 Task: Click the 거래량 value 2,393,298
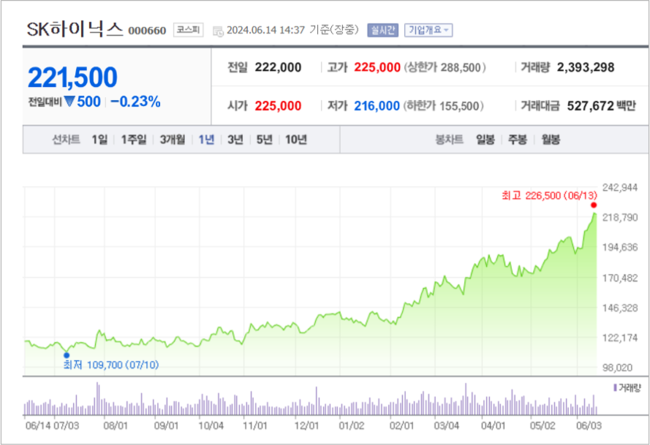(585, 68)
